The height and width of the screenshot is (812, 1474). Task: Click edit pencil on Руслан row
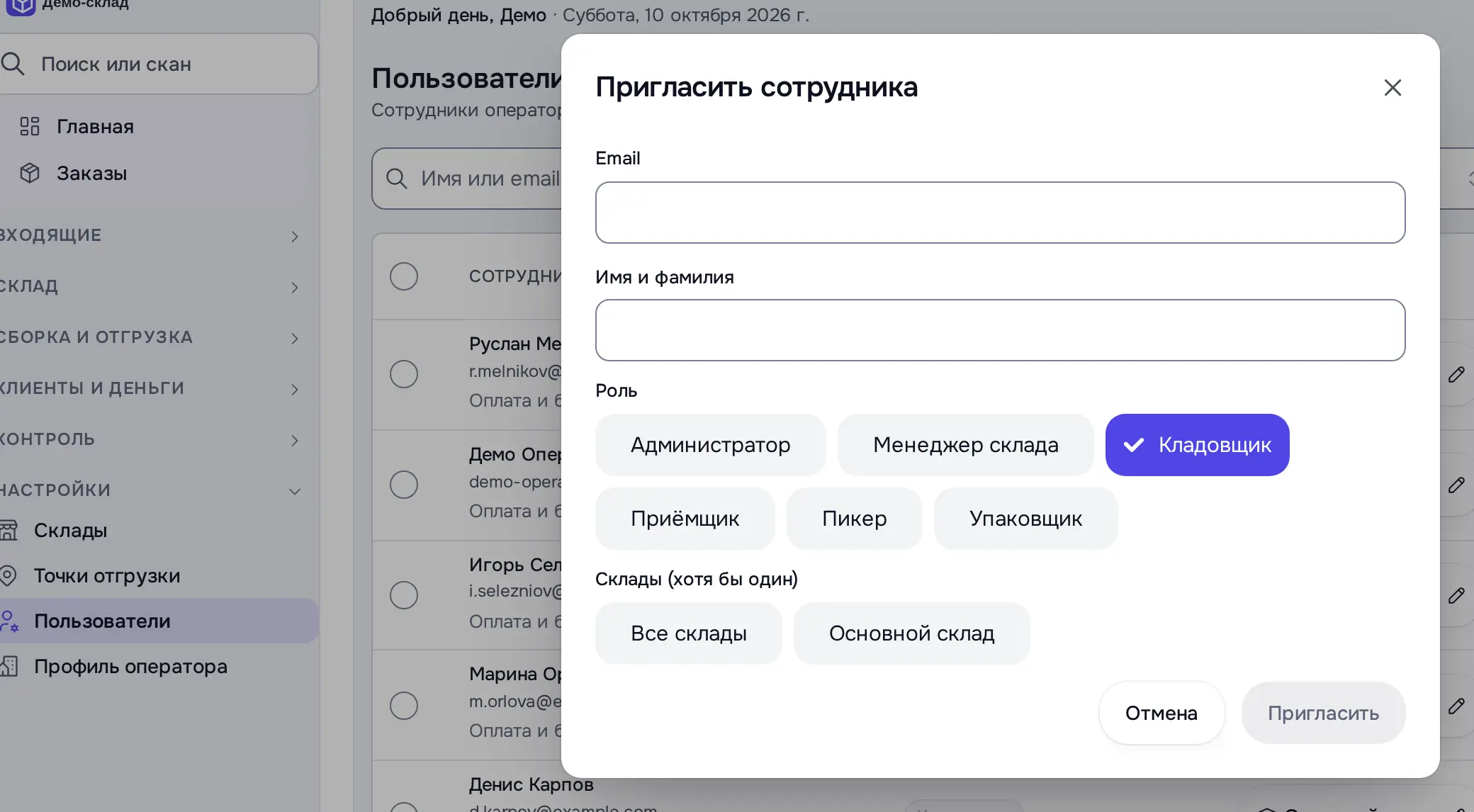[x=1456, y=375]
